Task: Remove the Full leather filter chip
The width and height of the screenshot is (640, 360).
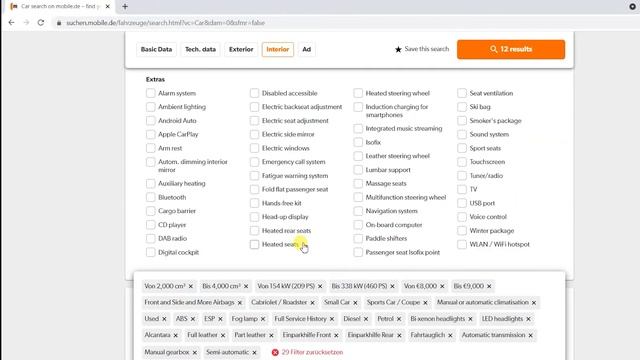Action: tap(223, 336)
